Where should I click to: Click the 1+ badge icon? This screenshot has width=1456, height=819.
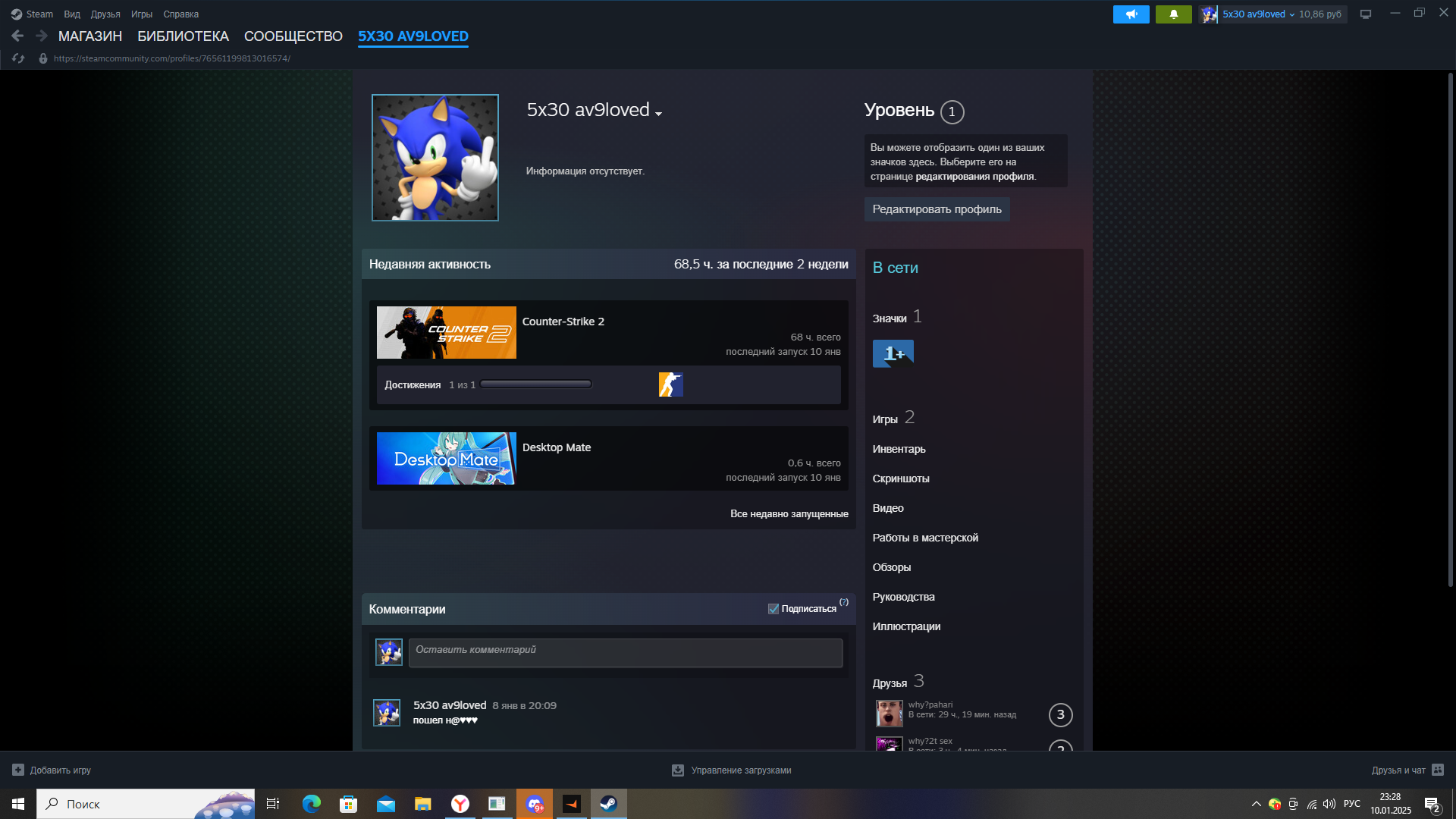(x=893, y=353)
